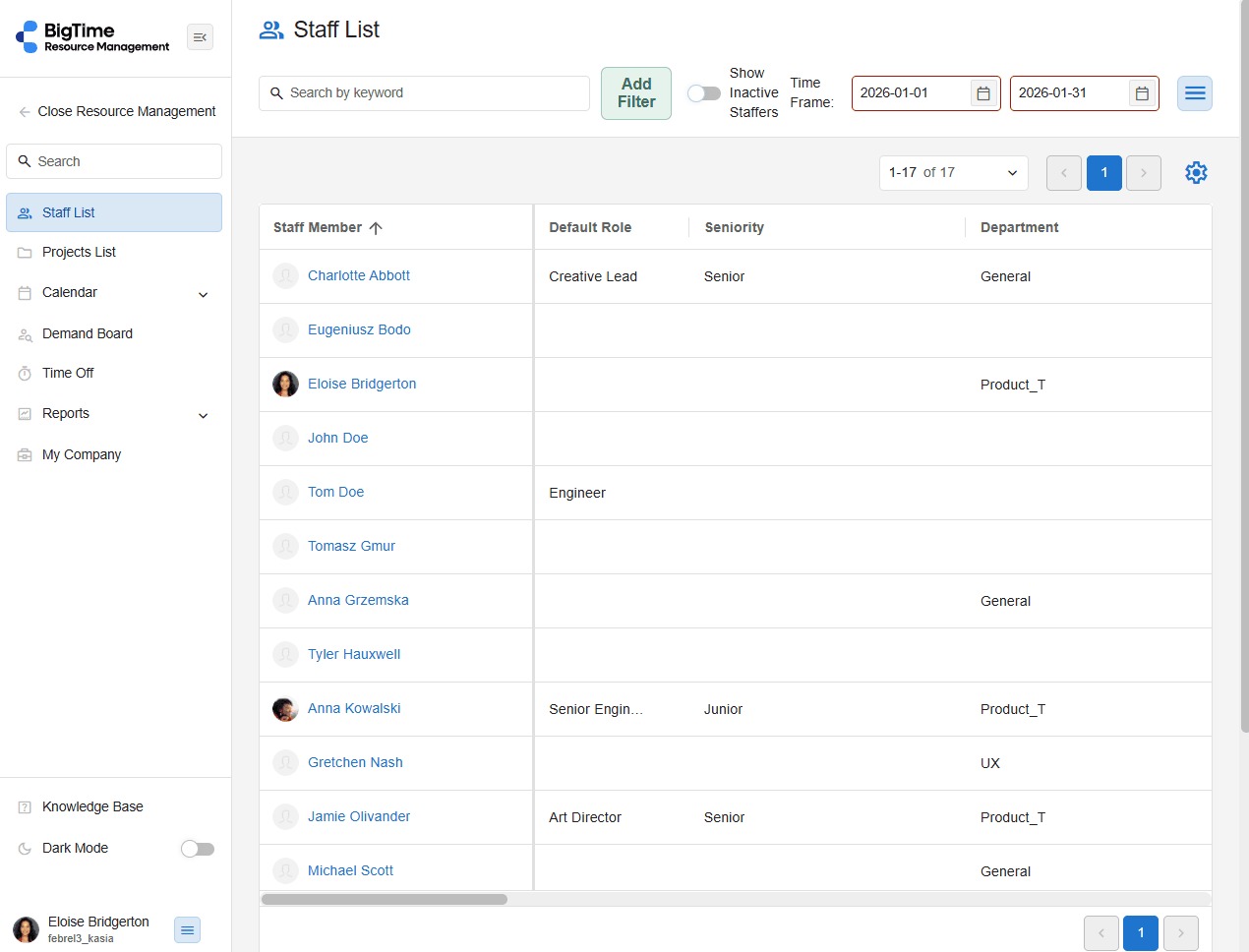Expand the Reports sidebar submenu
This screenshot has width=1249, height=952.
(x=203, y=415)
